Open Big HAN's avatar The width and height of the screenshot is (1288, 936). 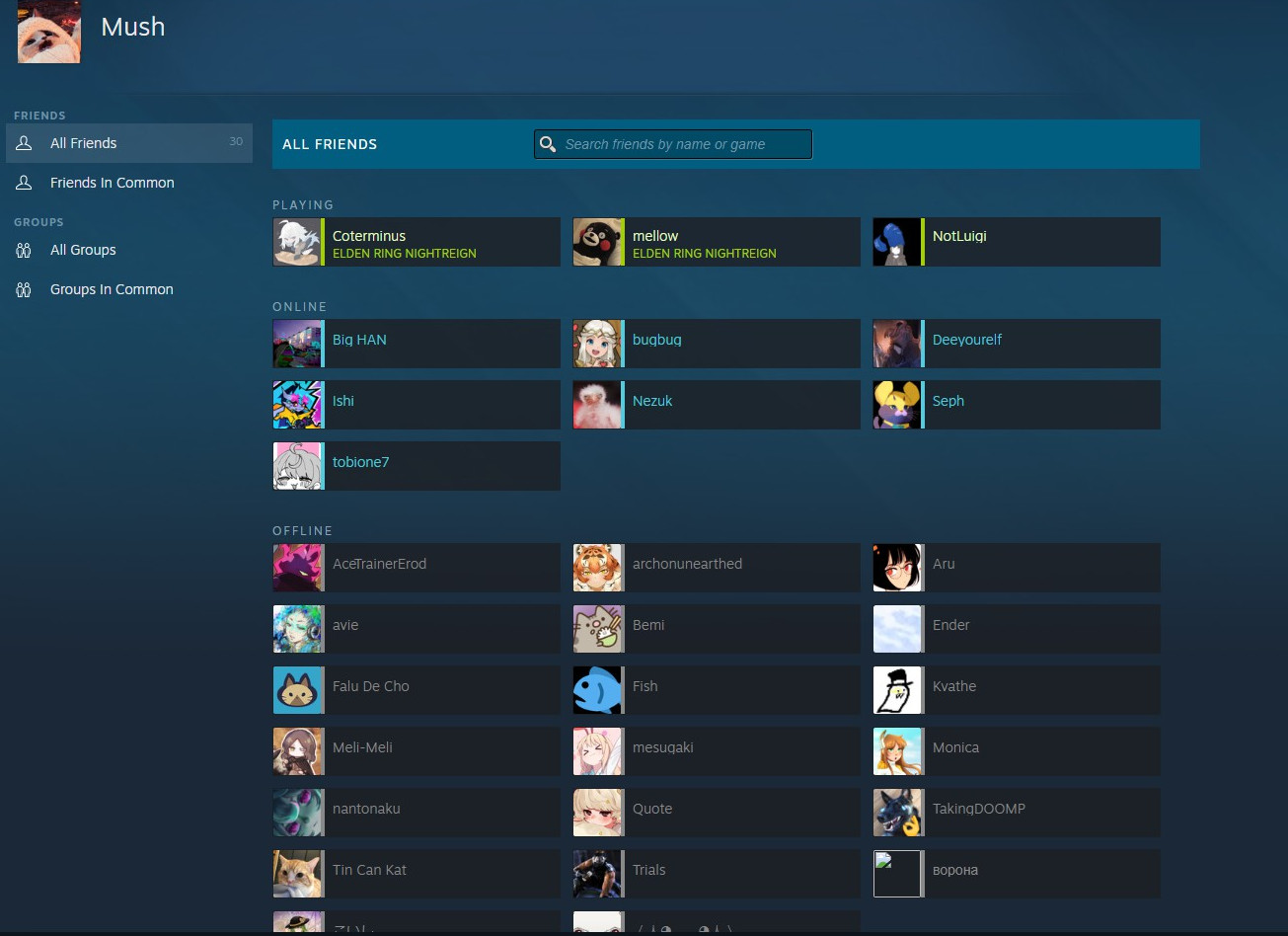pos(297,344)
